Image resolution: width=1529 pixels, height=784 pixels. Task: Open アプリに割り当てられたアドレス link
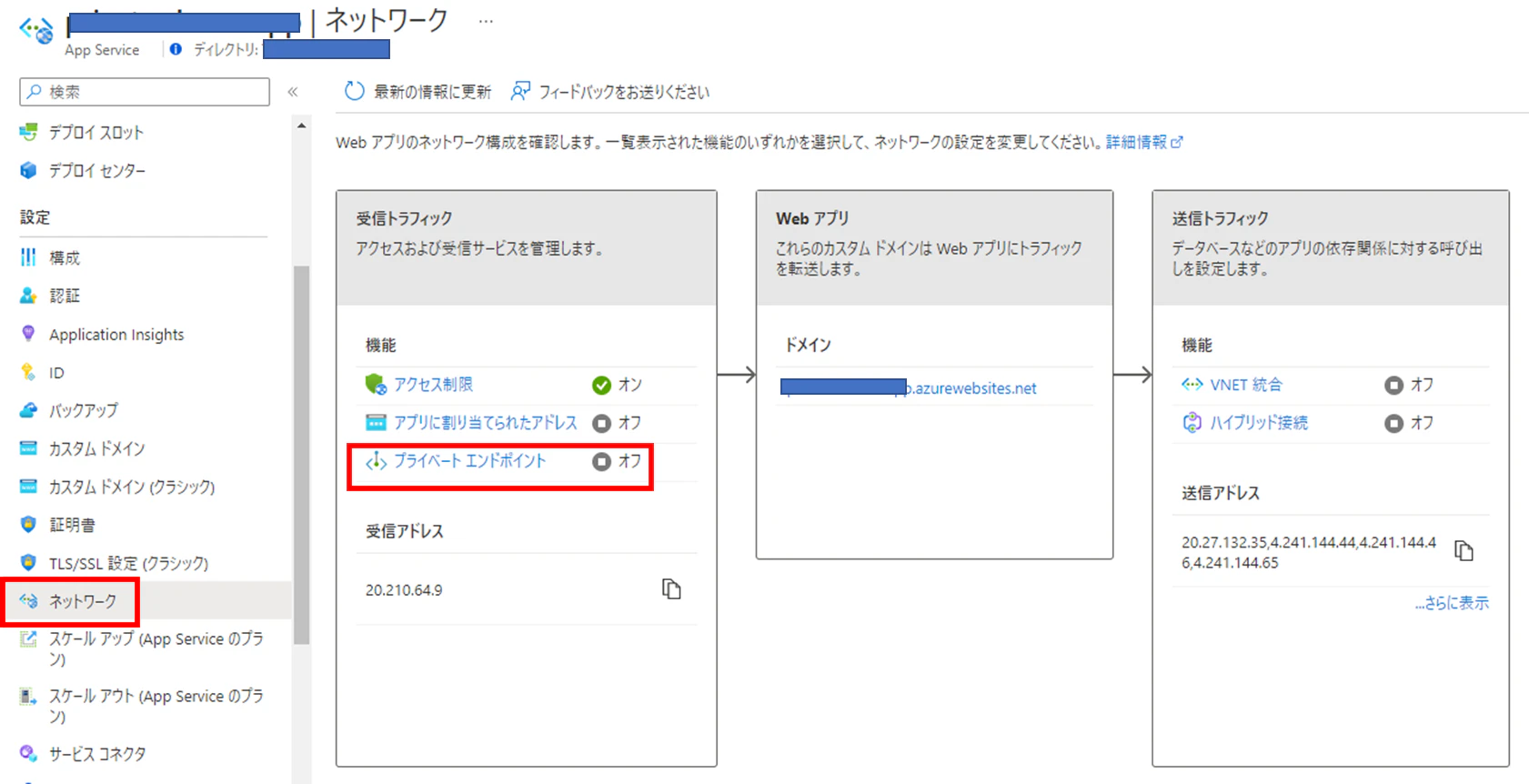point(485,423)
